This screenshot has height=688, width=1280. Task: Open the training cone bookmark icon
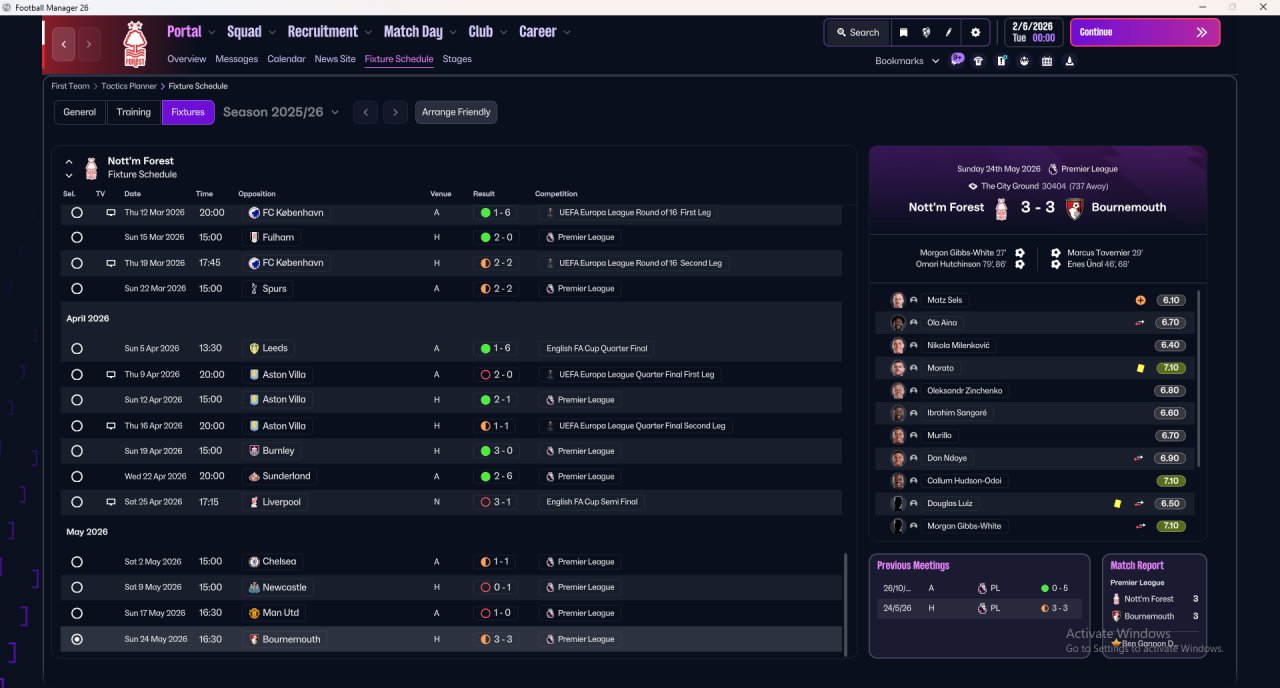(1070, 61)
